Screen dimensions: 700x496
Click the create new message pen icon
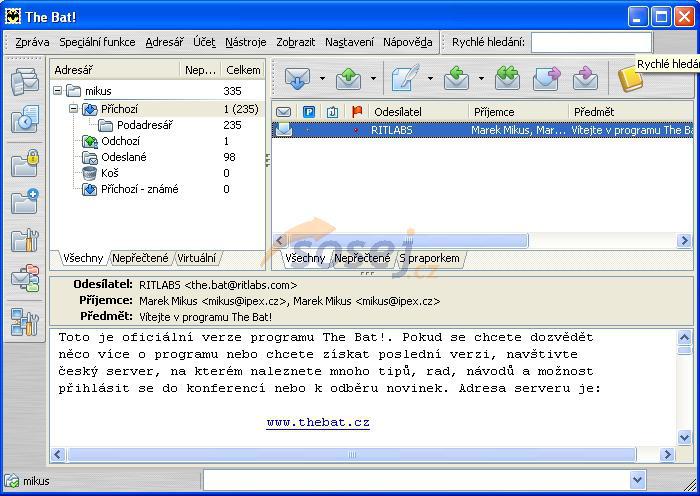[405, 79]
